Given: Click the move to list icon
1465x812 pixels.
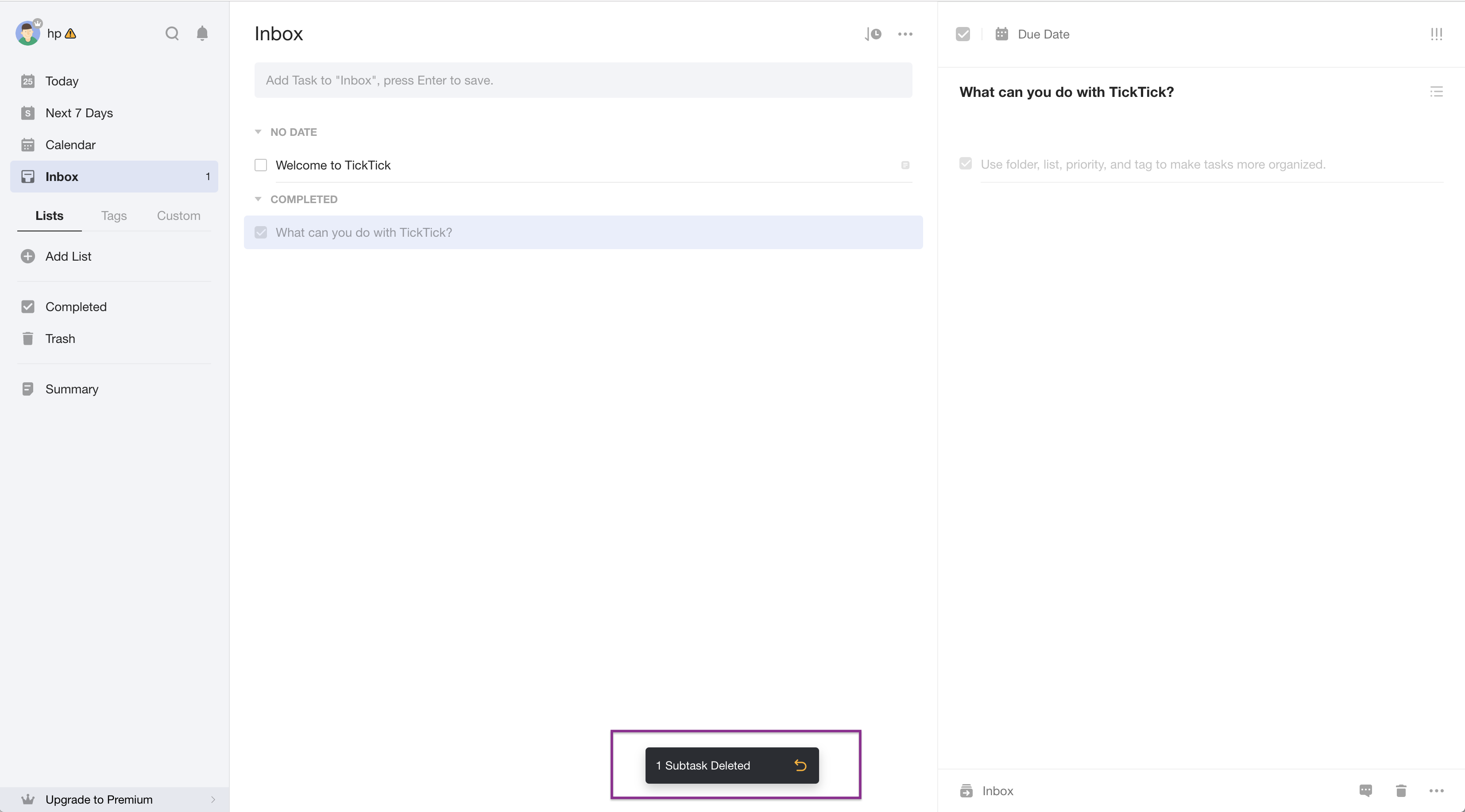Looking at the screenshot, I should click(x=966, y=790).
